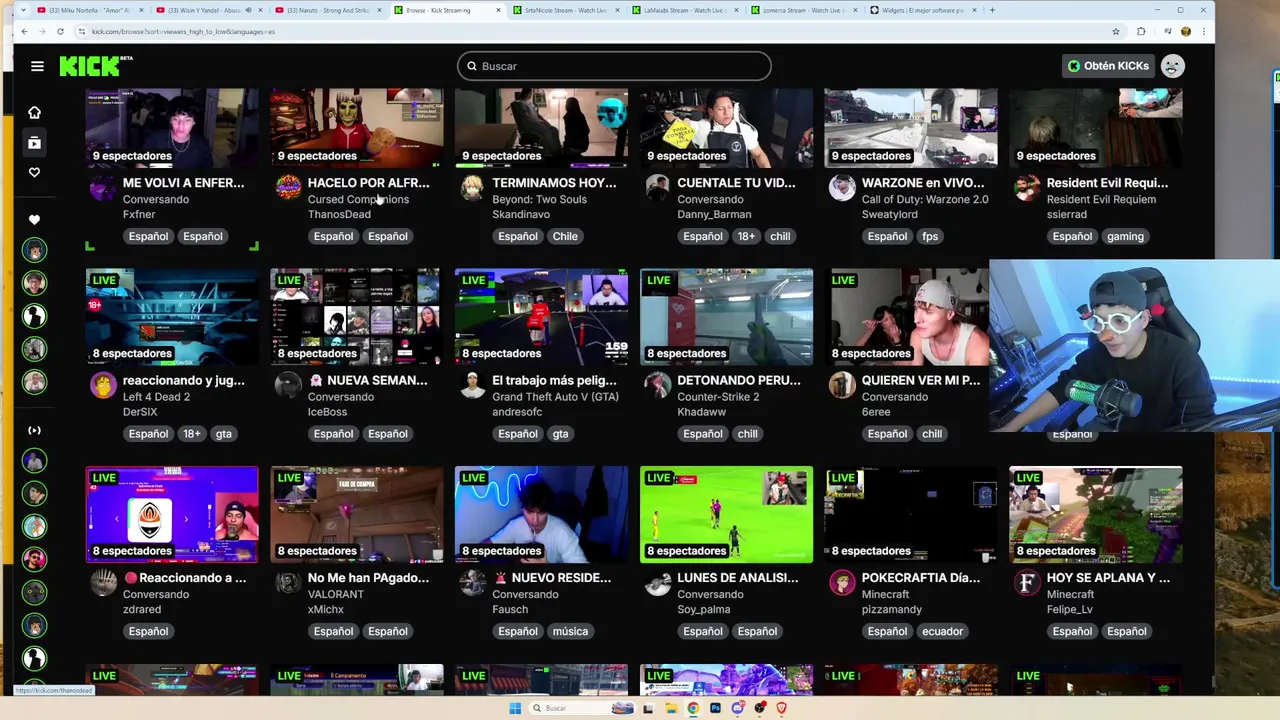Open the LUNES DE ANALISI... stream title
Screen dimensions: 1280x720
click(737, 578)
